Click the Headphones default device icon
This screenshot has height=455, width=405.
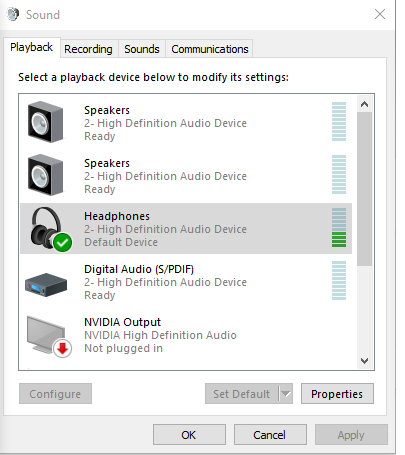(x=51, y=229)
